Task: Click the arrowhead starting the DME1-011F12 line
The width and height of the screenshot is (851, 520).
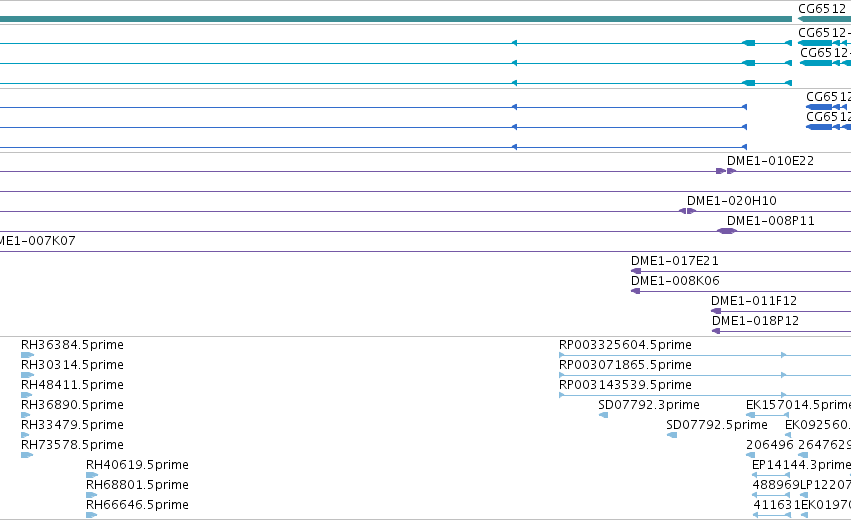Action: point(716,311)
